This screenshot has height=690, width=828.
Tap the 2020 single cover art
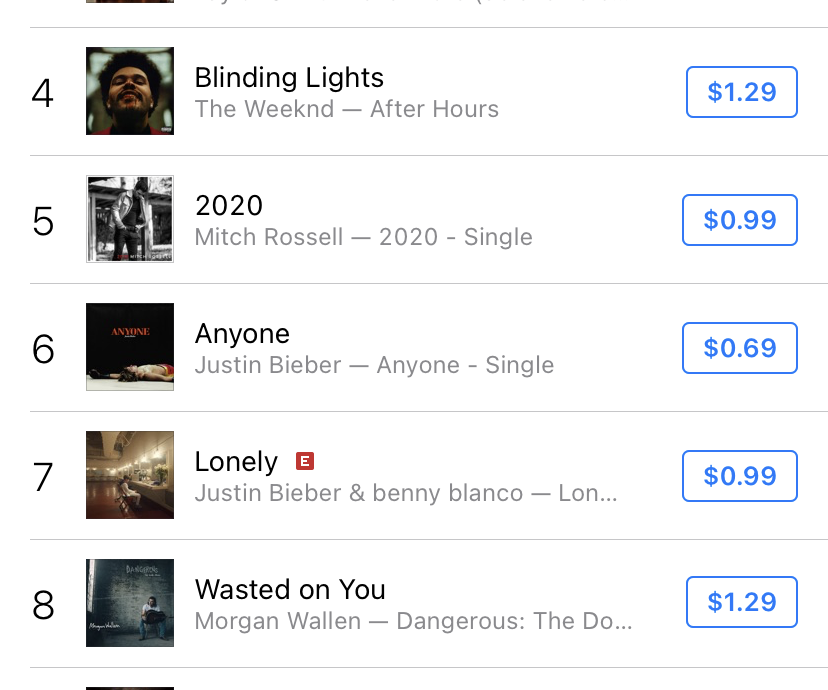coord(130,219)
